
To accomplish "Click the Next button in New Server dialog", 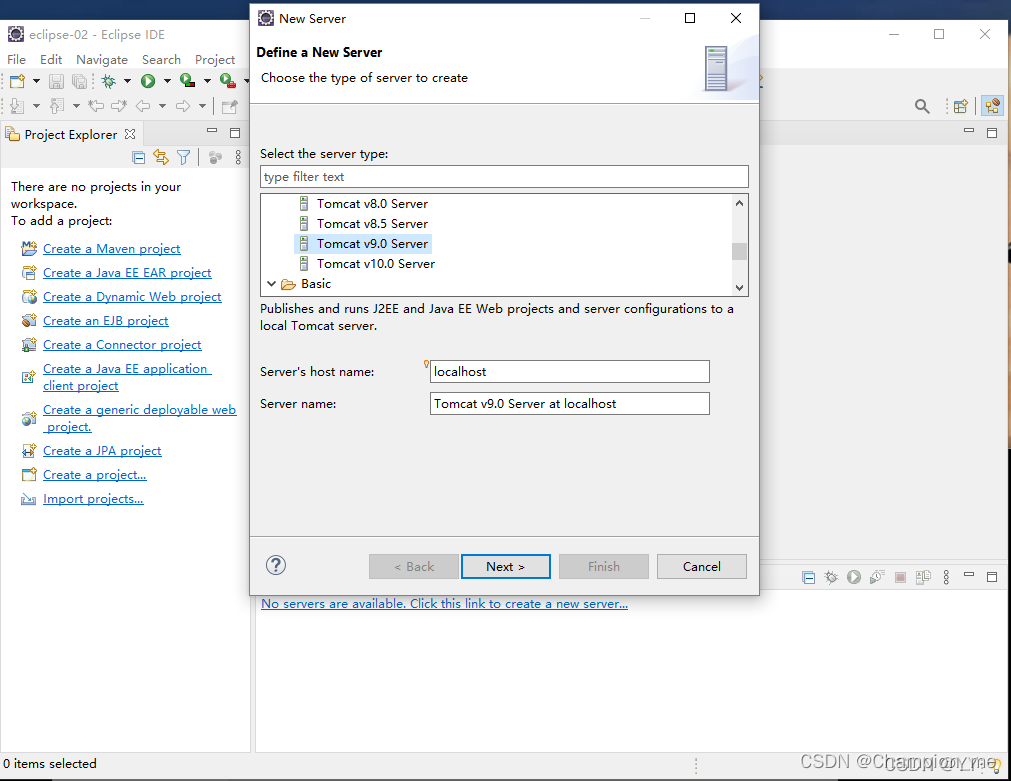I will coord(506,566).
